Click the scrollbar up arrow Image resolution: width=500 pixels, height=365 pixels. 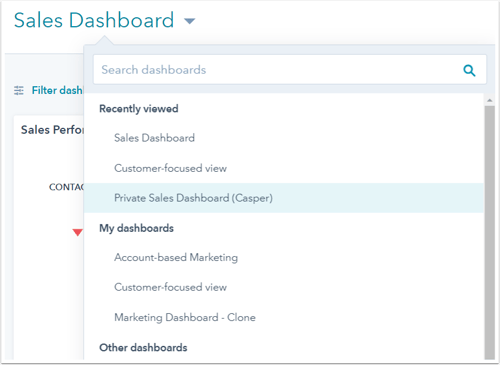pyautogui.click(x=490, y=100)
